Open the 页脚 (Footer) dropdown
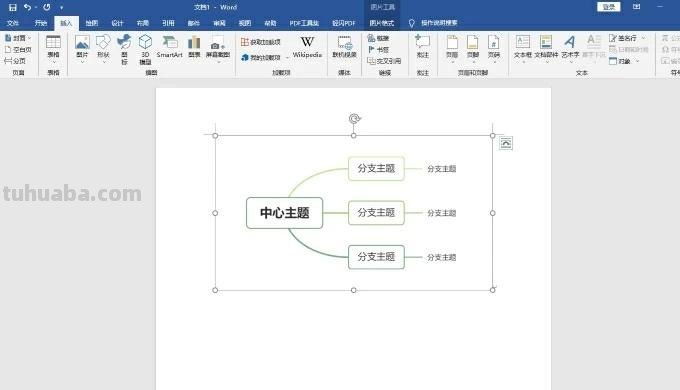Viewport: 680px width, 390px height. 473,49
